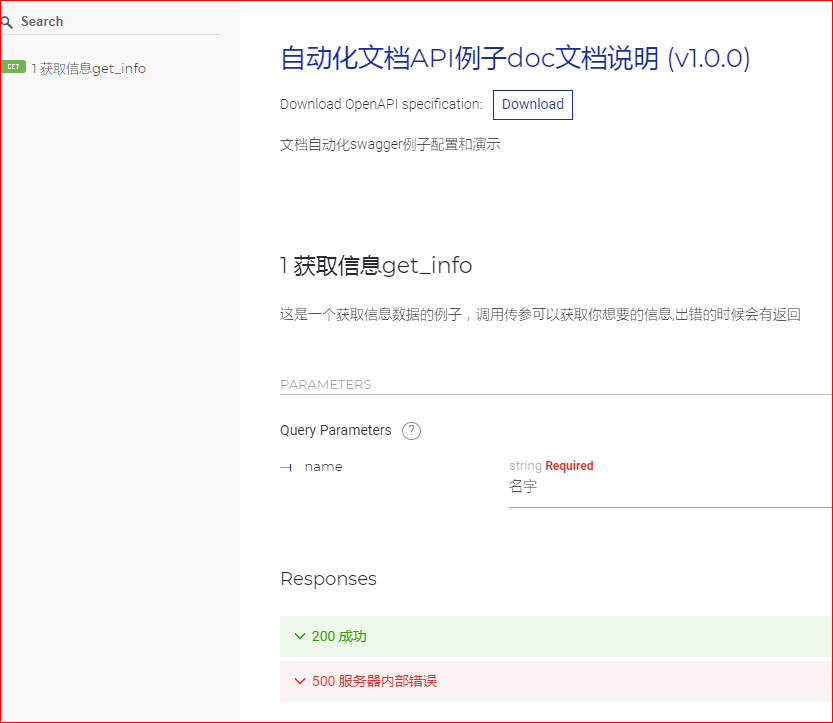Click the name parameter label
Screen dimensions: 833x723
click(323, 466)
